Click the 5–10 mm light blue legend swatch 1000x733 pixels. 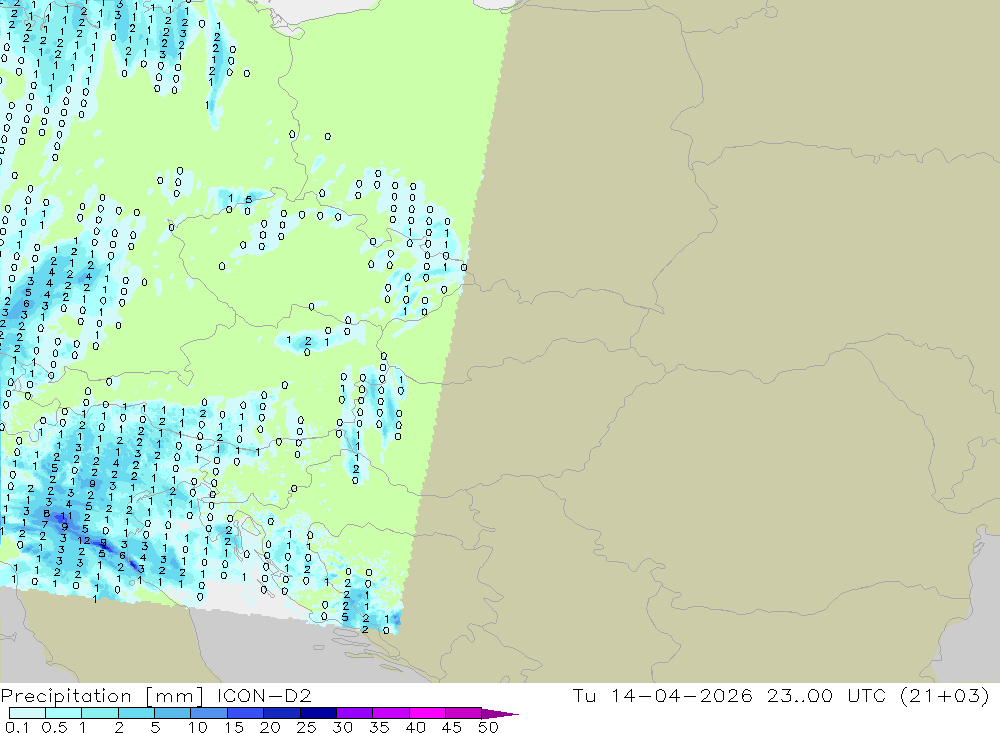[x=172, y=713]
